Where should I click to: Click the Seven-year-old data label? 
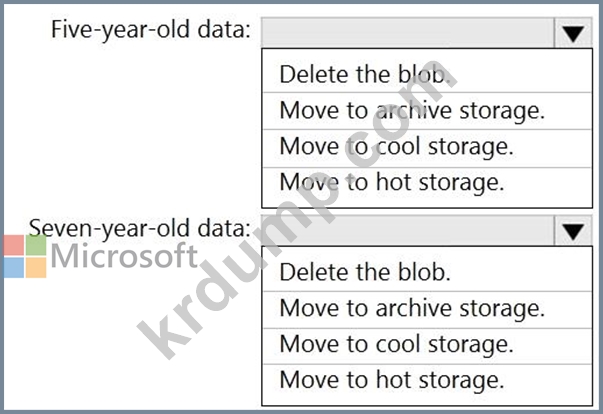coord(140,228)
